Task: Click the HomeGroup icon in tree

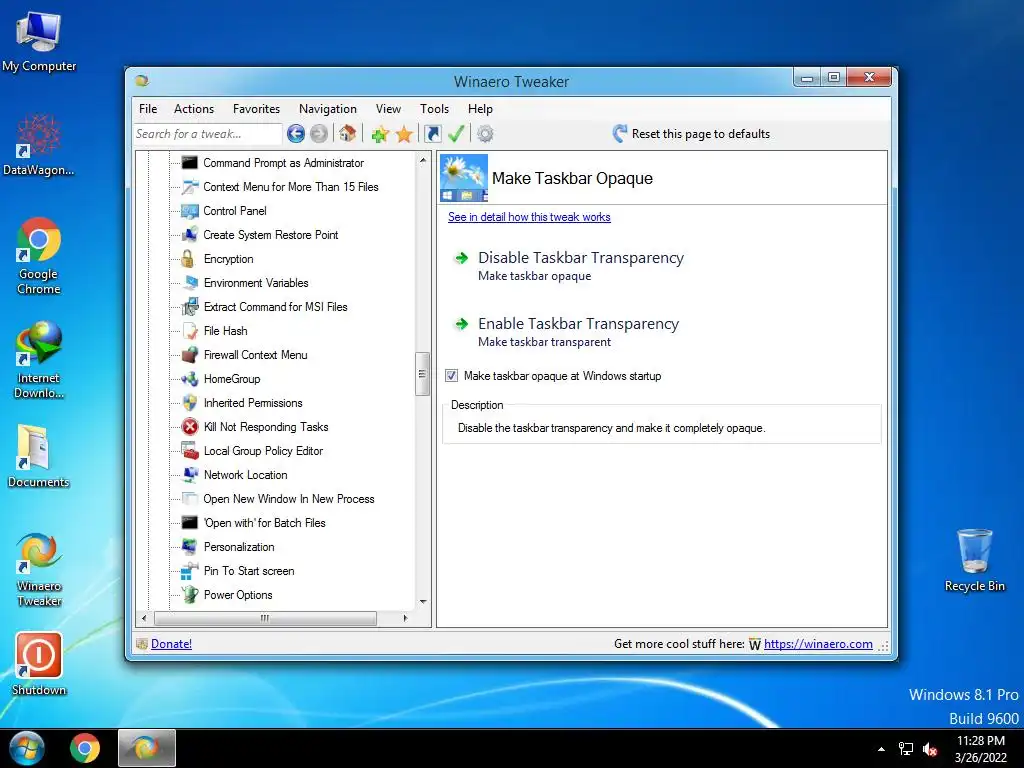Action: pos(190,379)
